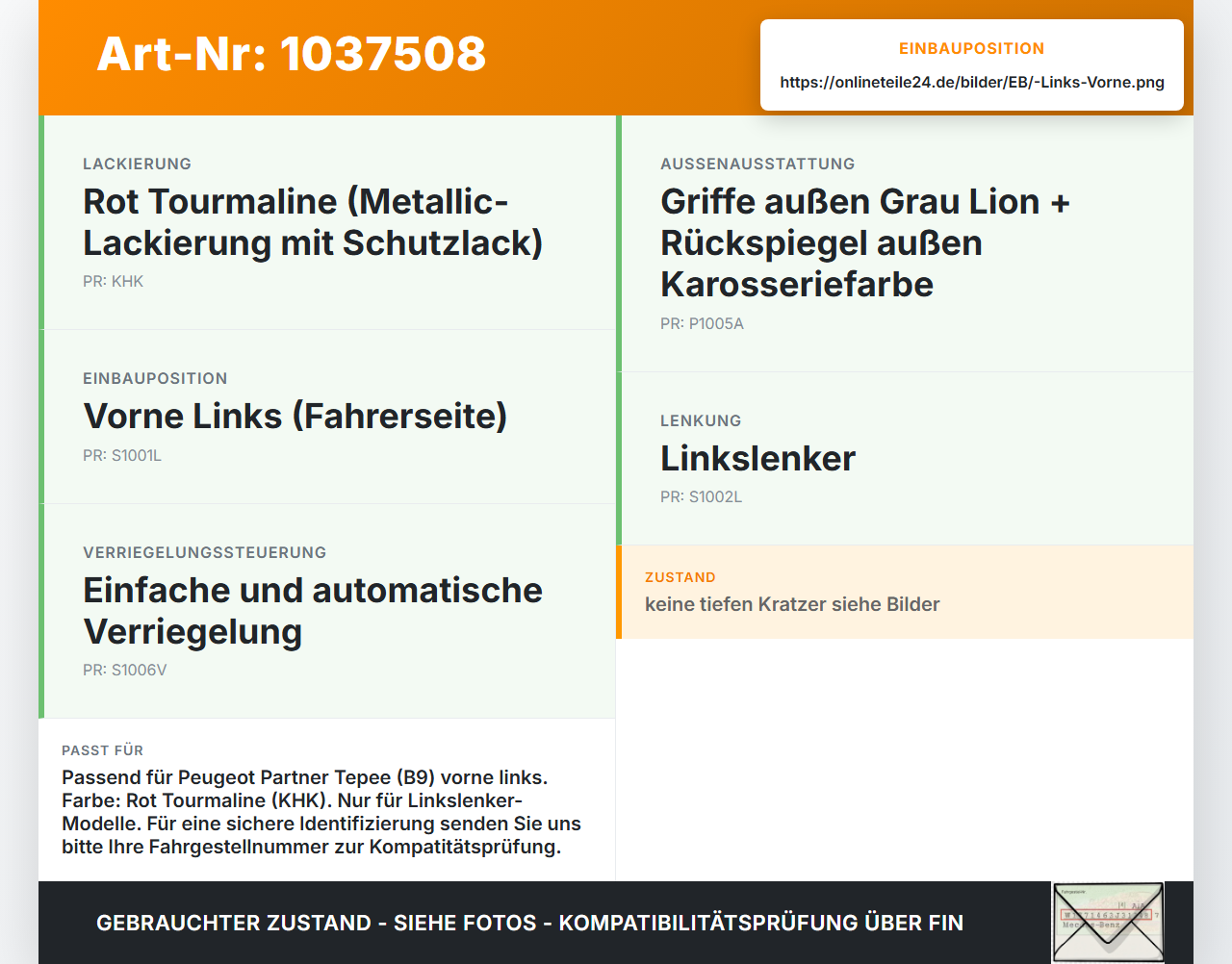Image resolution: width=1232 pixels, height=964 pixels.
Task: Click PR code S1002L
Action: (701, 496)
